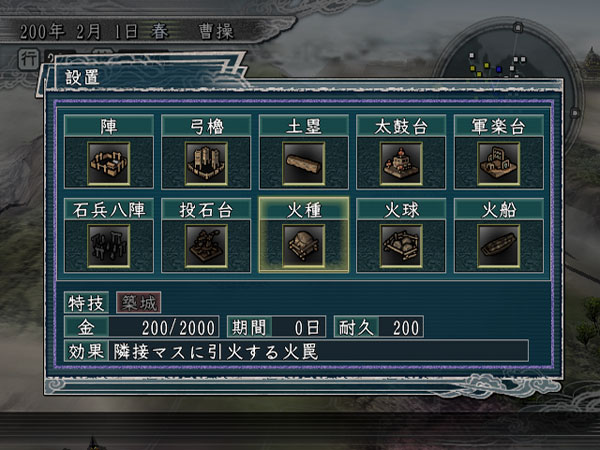
Task: Click the 特技 skill label
Action: pos(86,303)
